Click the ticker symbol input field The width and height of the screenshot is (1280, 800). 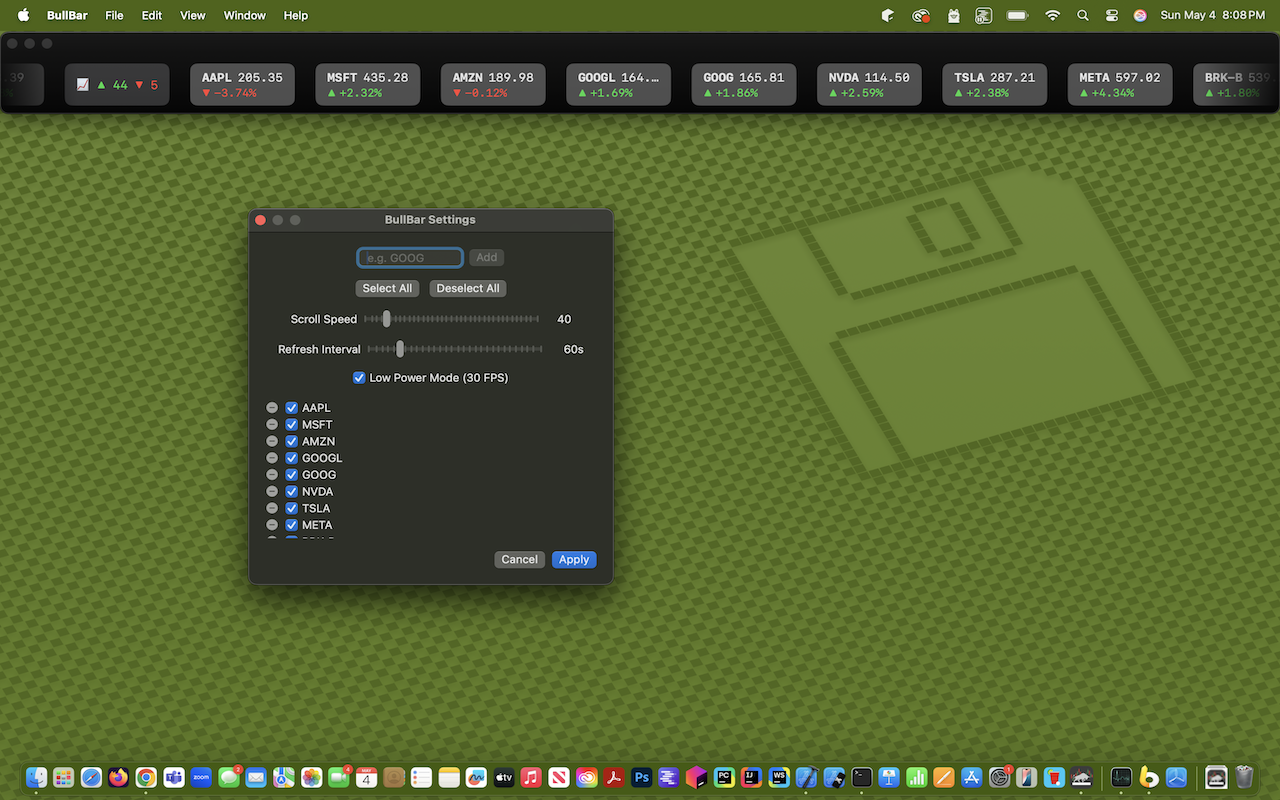[x=409, y=257]
